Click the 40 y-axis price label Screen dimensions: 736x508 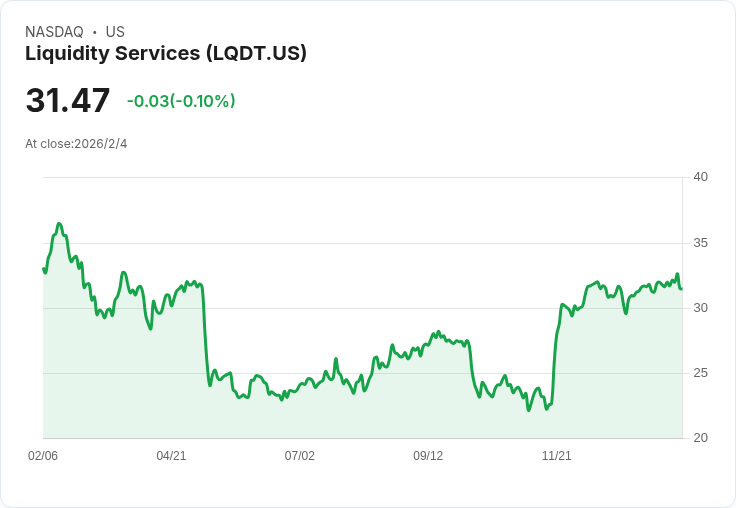[x=700, y=177]
